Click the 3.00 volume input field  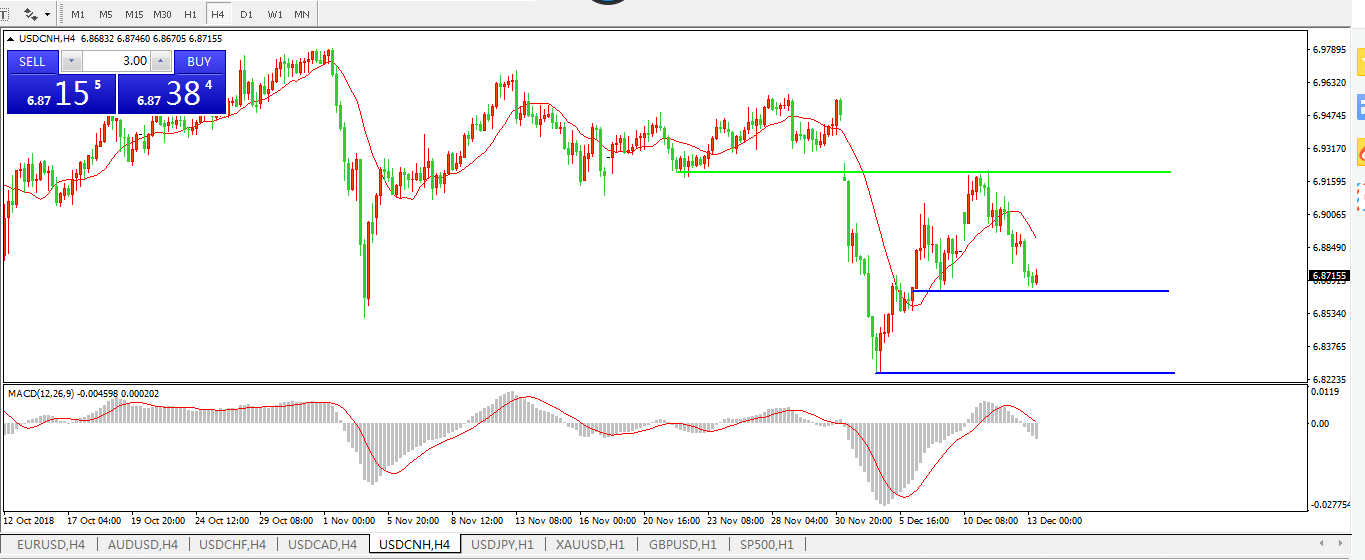click(117, 61)
